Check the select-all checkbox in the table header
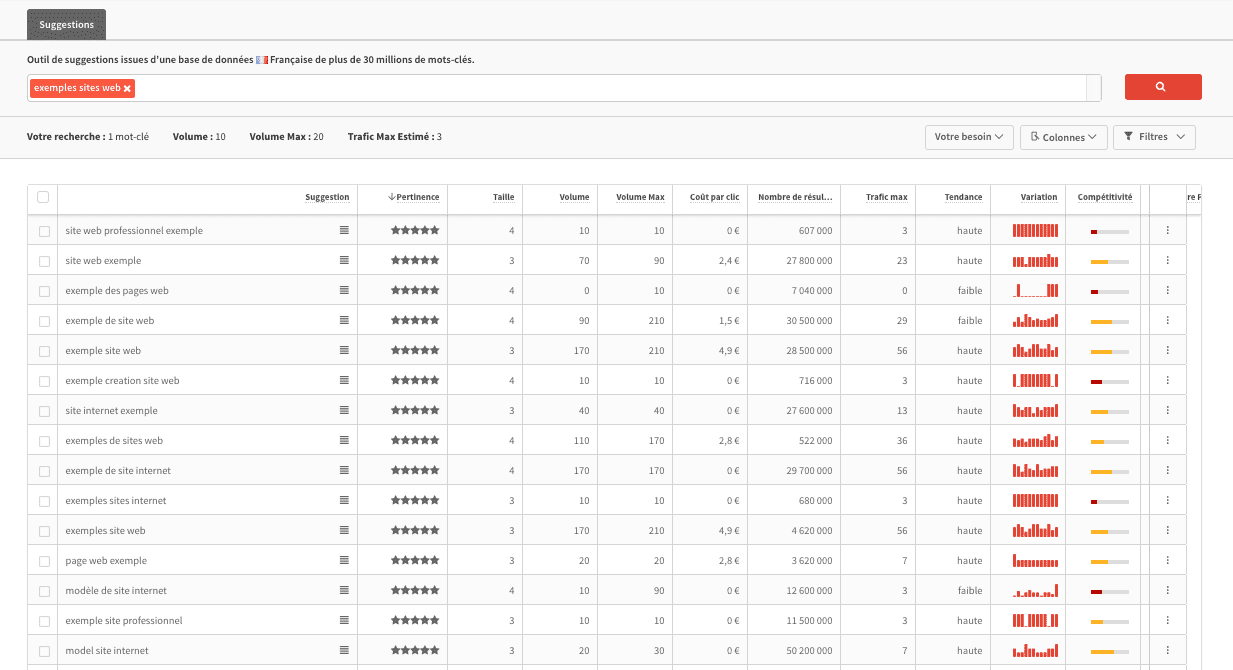The height and width of the screenshot is (670, 1233). (42, 197)
